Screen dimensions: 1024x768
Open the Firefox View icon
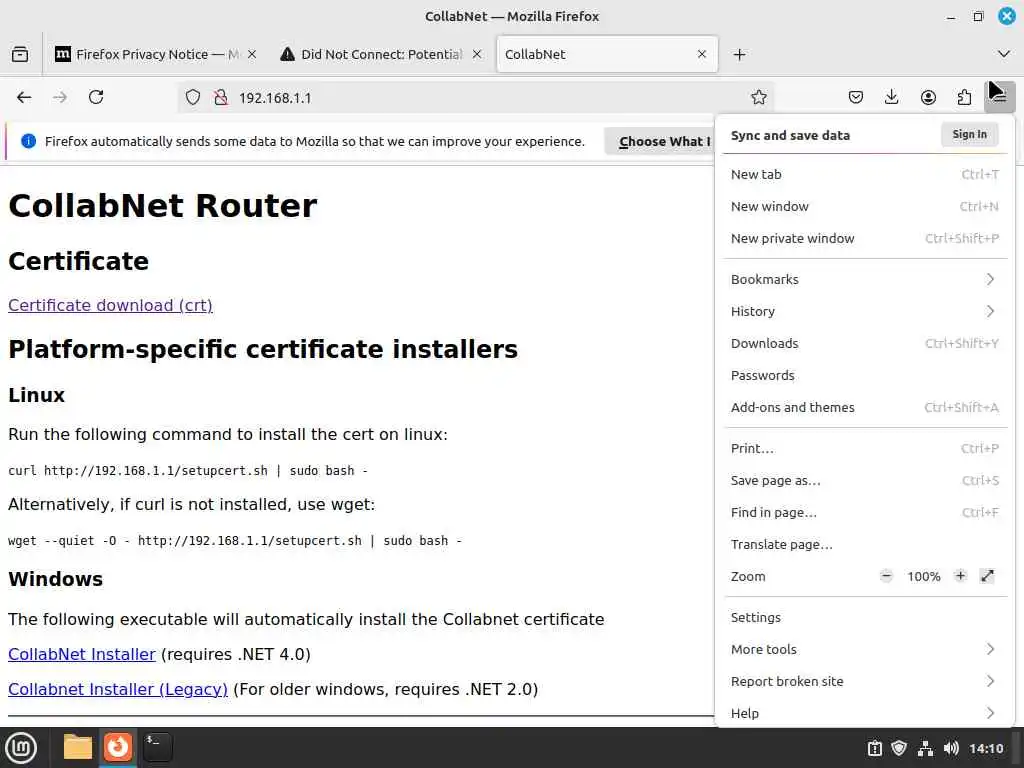[x=20, y=54]
